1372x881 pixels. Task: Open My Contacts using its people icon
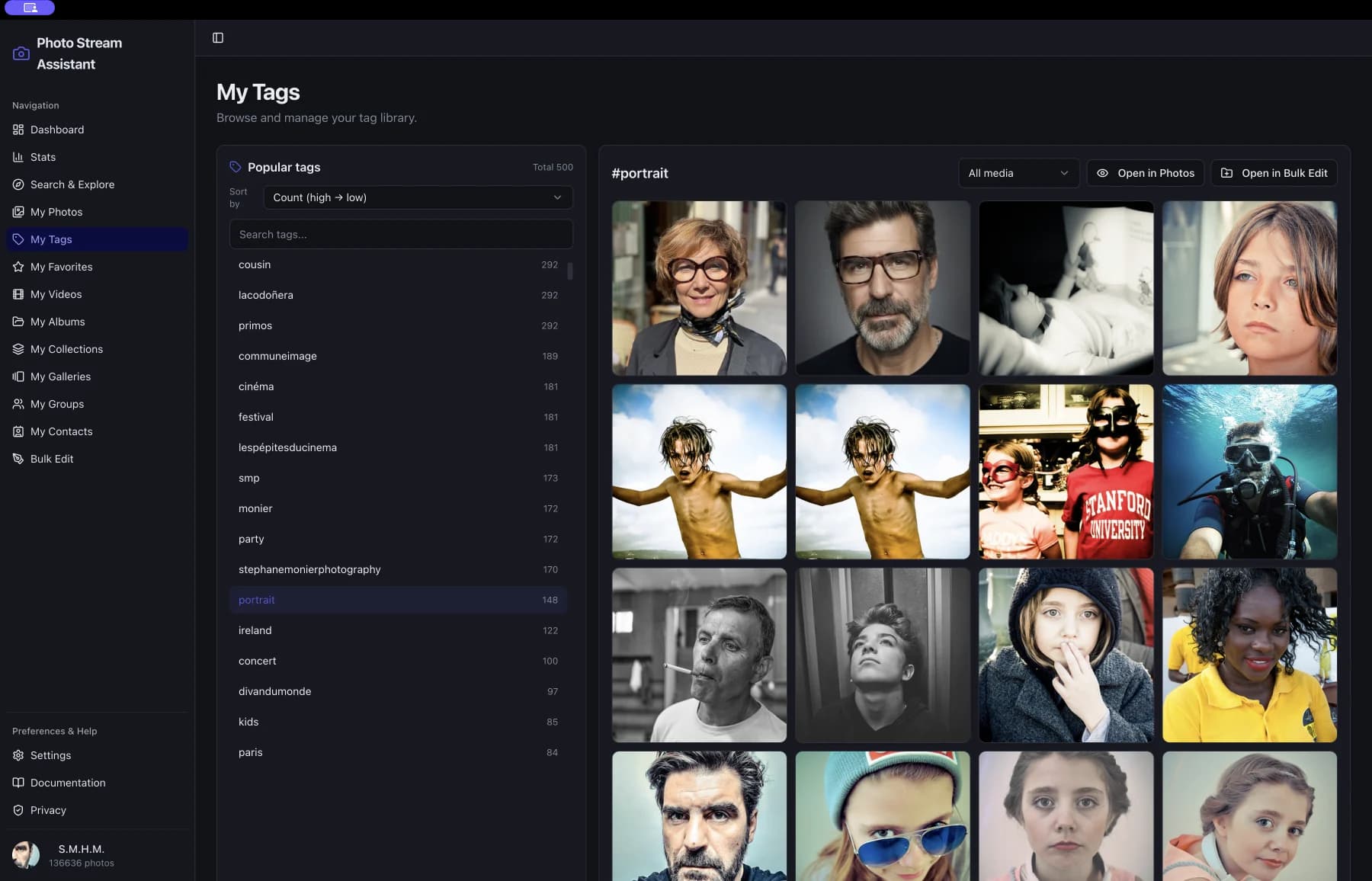[18, 431]
